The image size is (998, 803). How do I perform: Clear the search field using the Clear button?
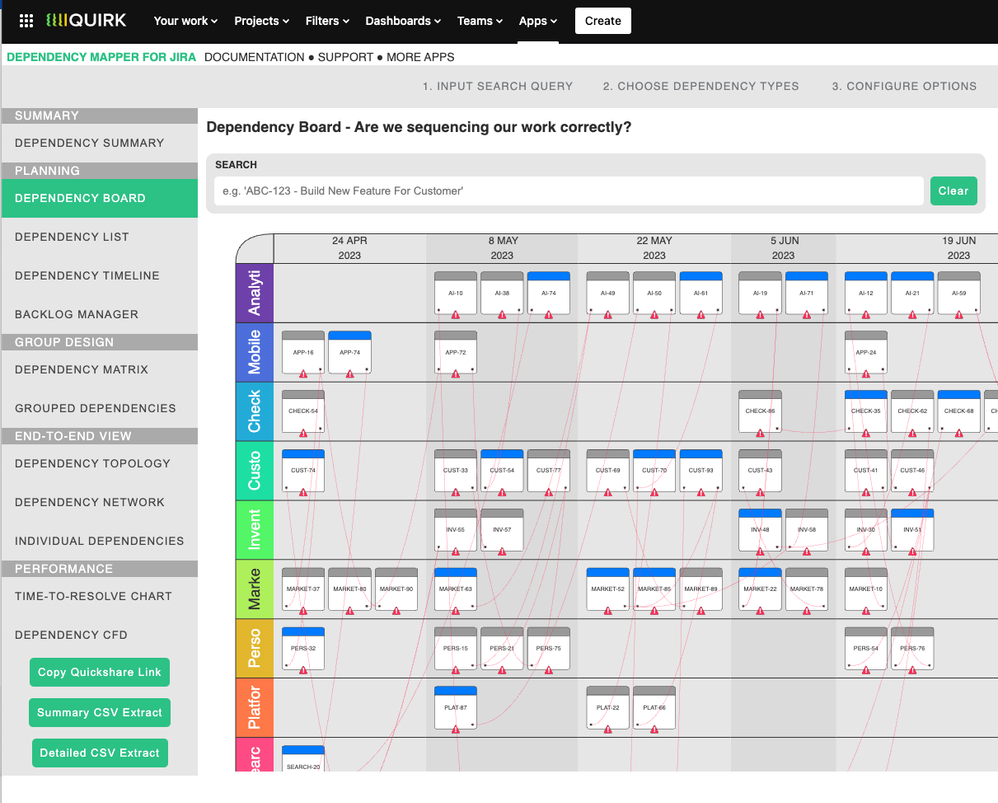point(953,190)
